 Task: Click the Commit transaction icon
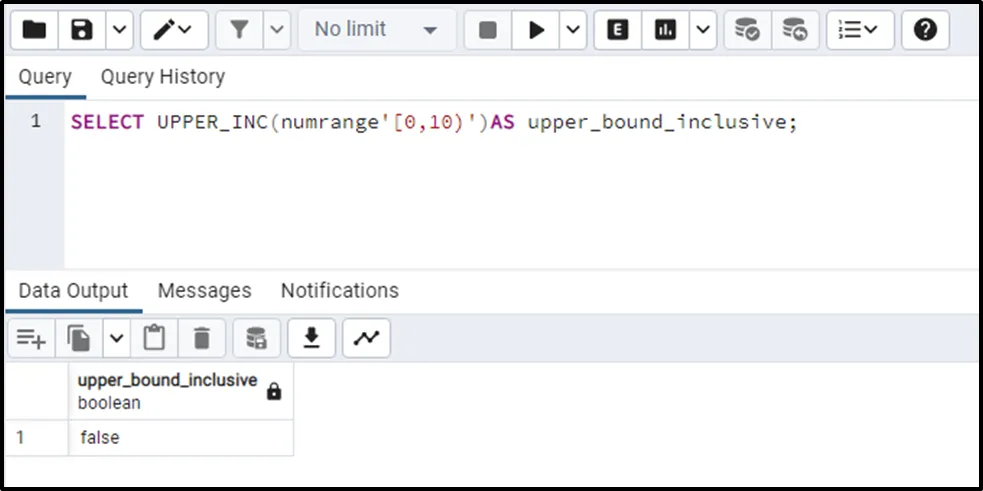pos(747,30)
